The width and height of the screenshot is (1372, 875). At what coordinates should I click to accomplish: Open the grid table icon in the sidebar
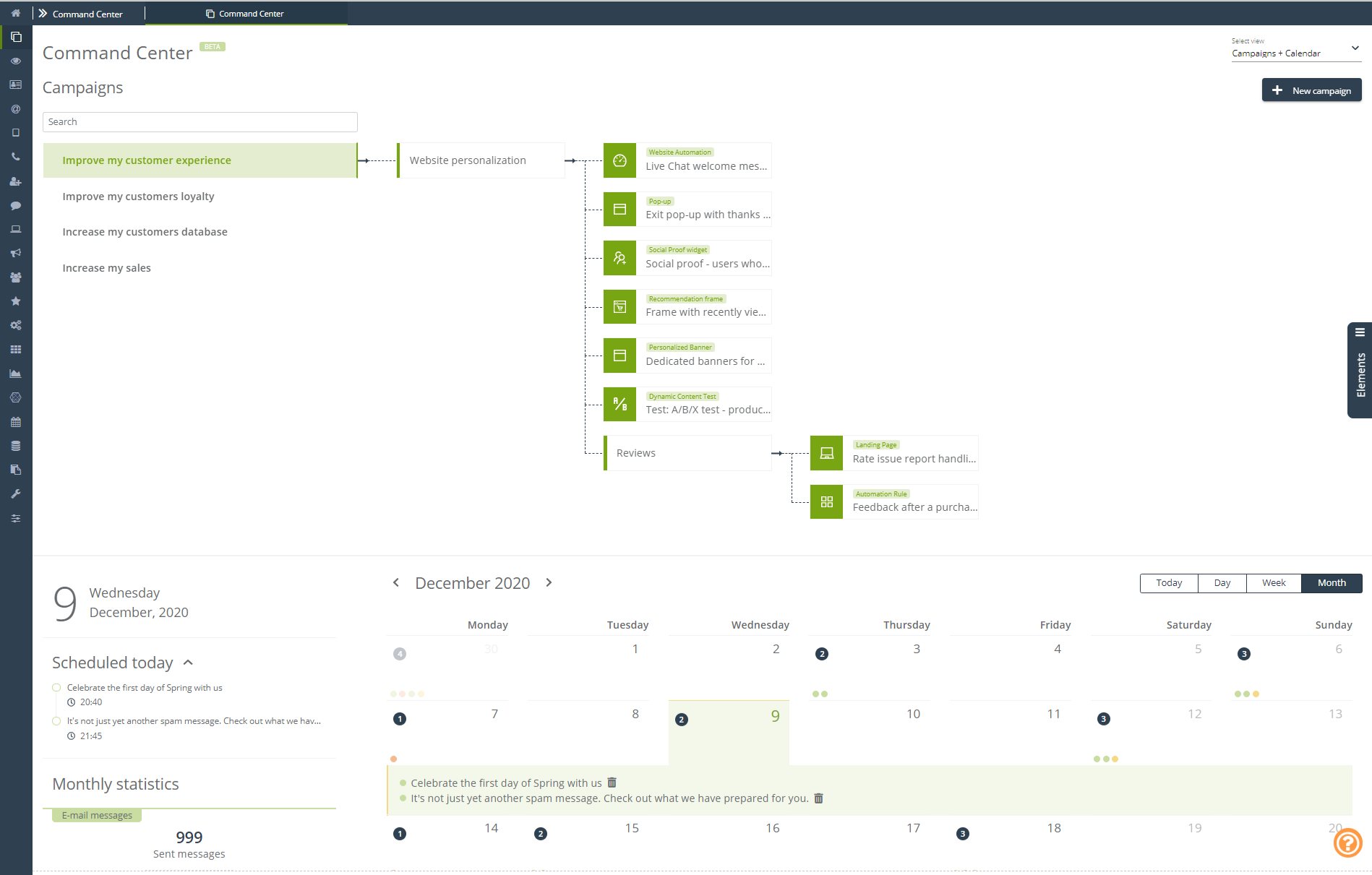coord(16,350)
